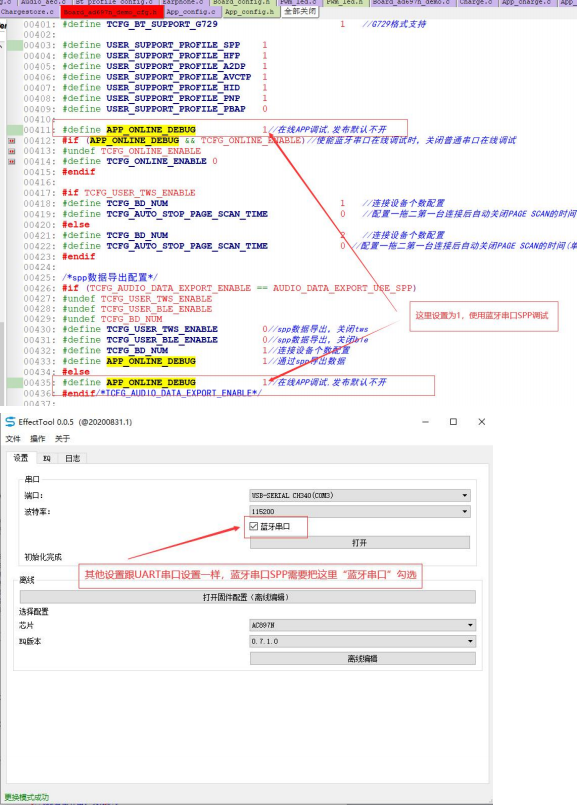Open the EQ版本 0.7.1.0 dropdown
The height and width of the screenshot is (805, 577).
point(362,641)
